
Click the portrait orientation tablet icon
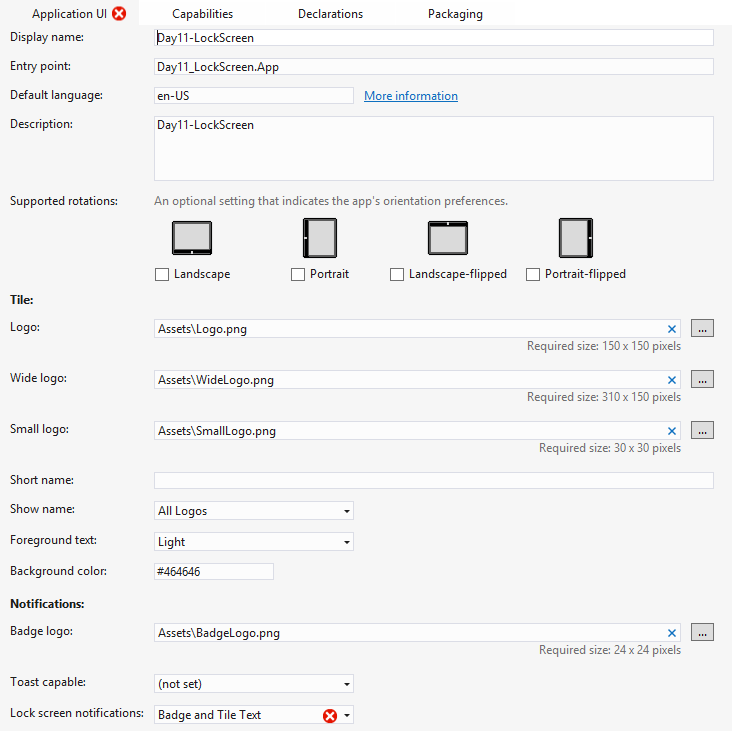point(320,239)
